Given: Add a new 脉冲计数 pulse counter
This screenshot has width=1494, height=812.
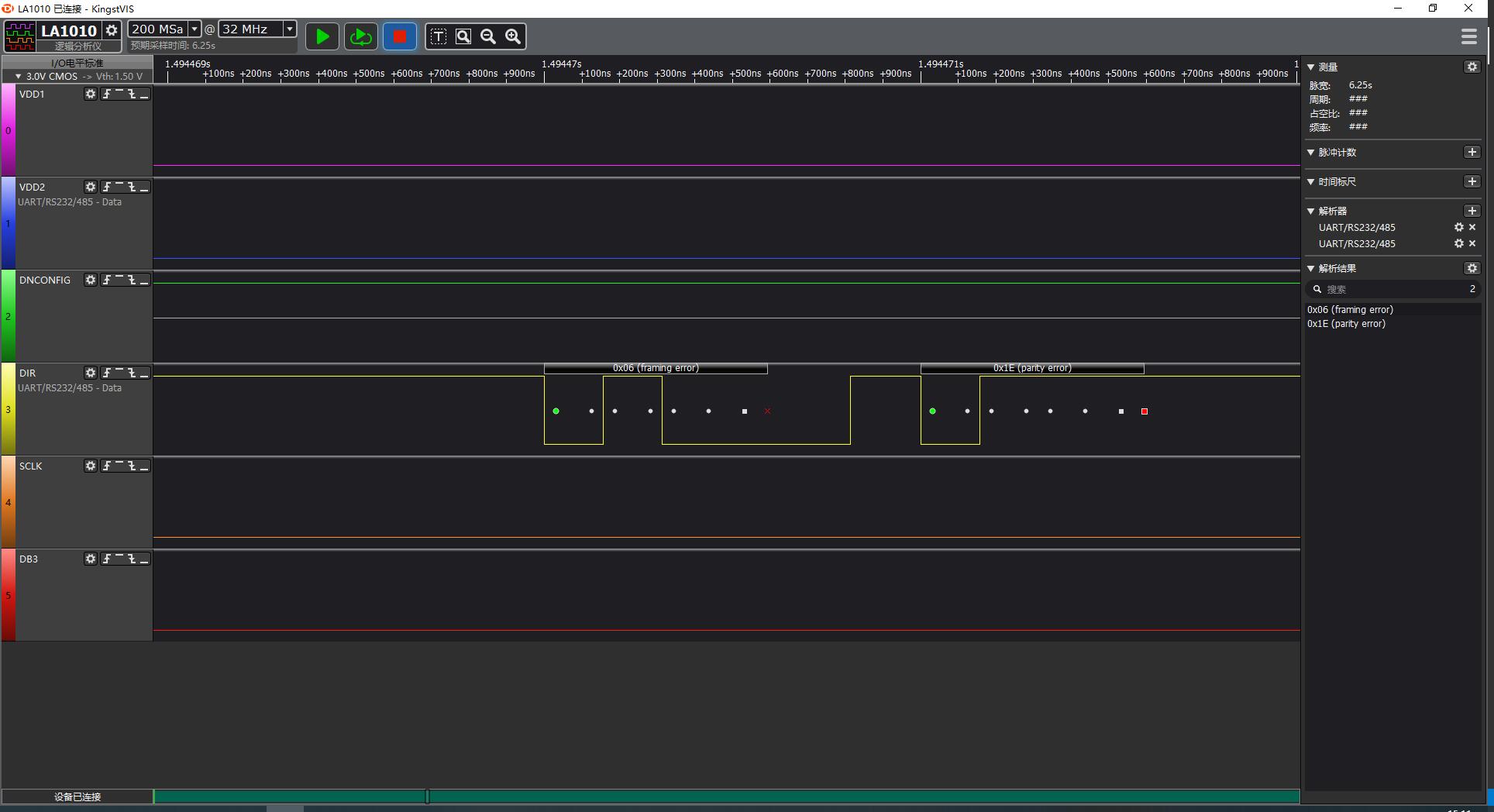Looking at the screenshot, I should pos(1472,152).
